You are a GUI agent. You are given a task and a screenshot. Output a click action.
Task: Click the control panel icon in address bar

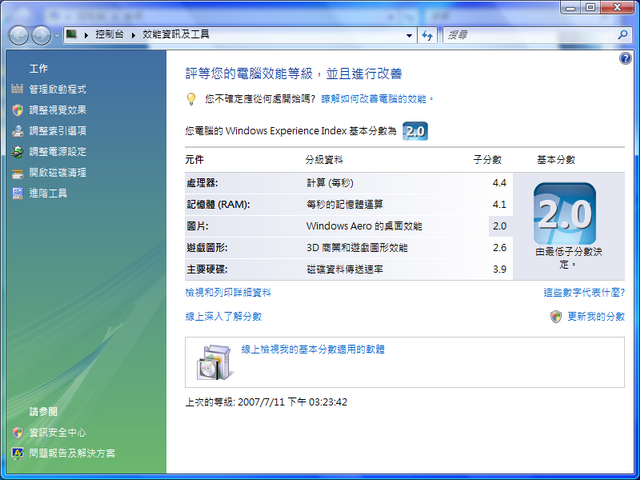72,34
